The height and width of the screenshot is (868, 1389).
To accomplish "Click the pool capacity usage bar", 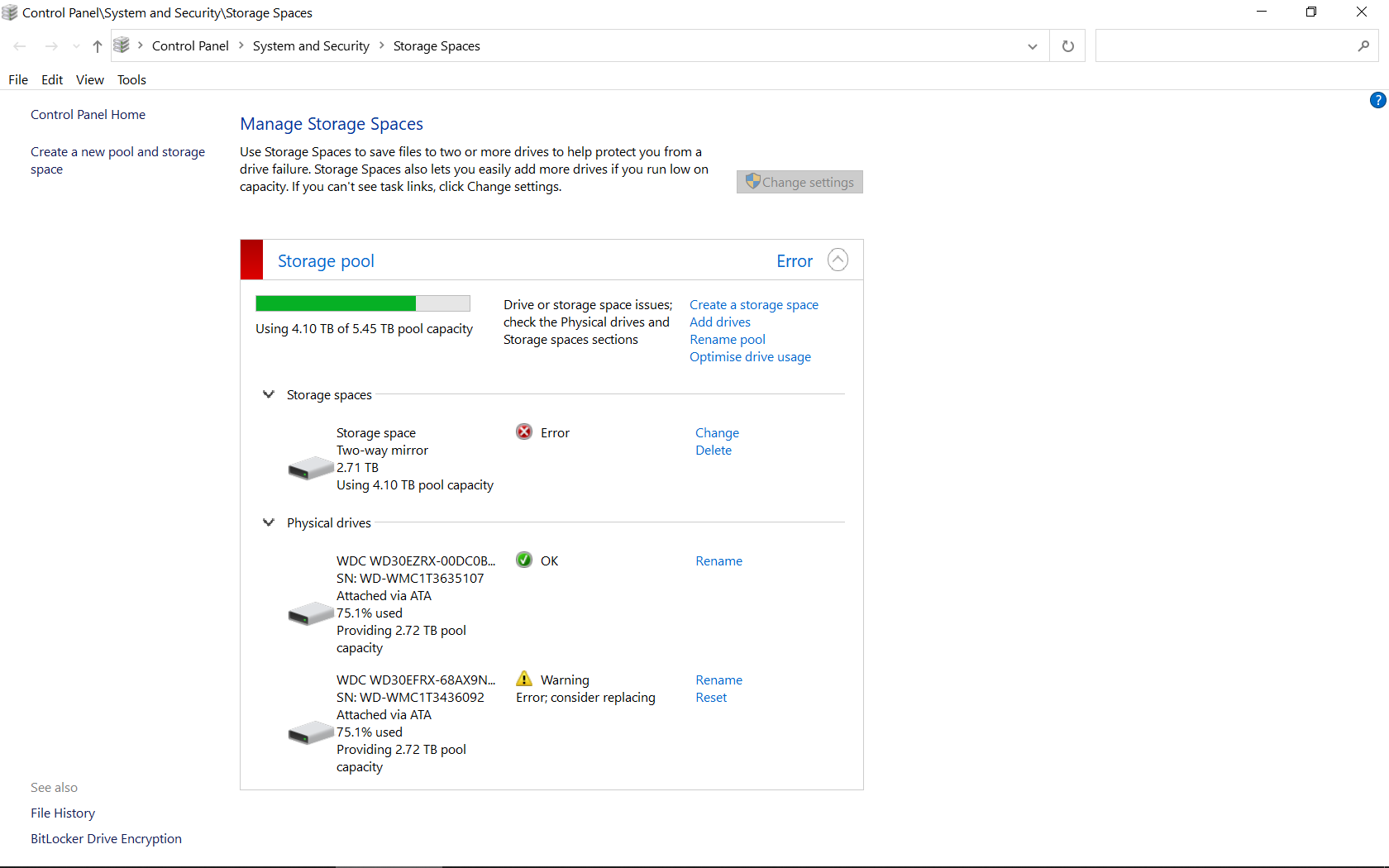I will coord(363,303).
